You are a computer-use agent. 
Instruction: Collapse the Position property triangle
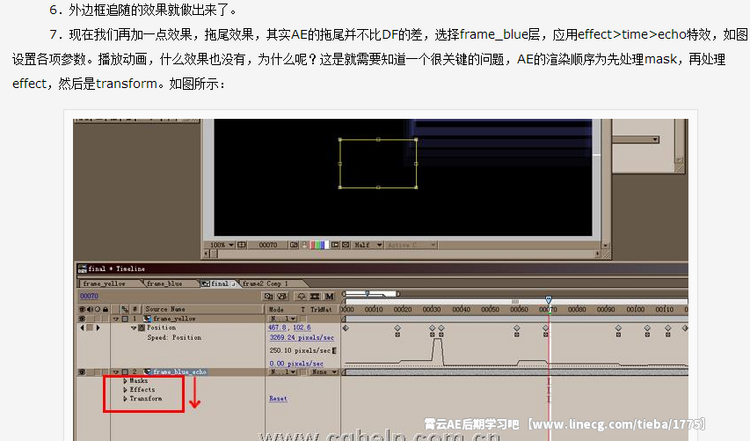(x=134, y=328)
